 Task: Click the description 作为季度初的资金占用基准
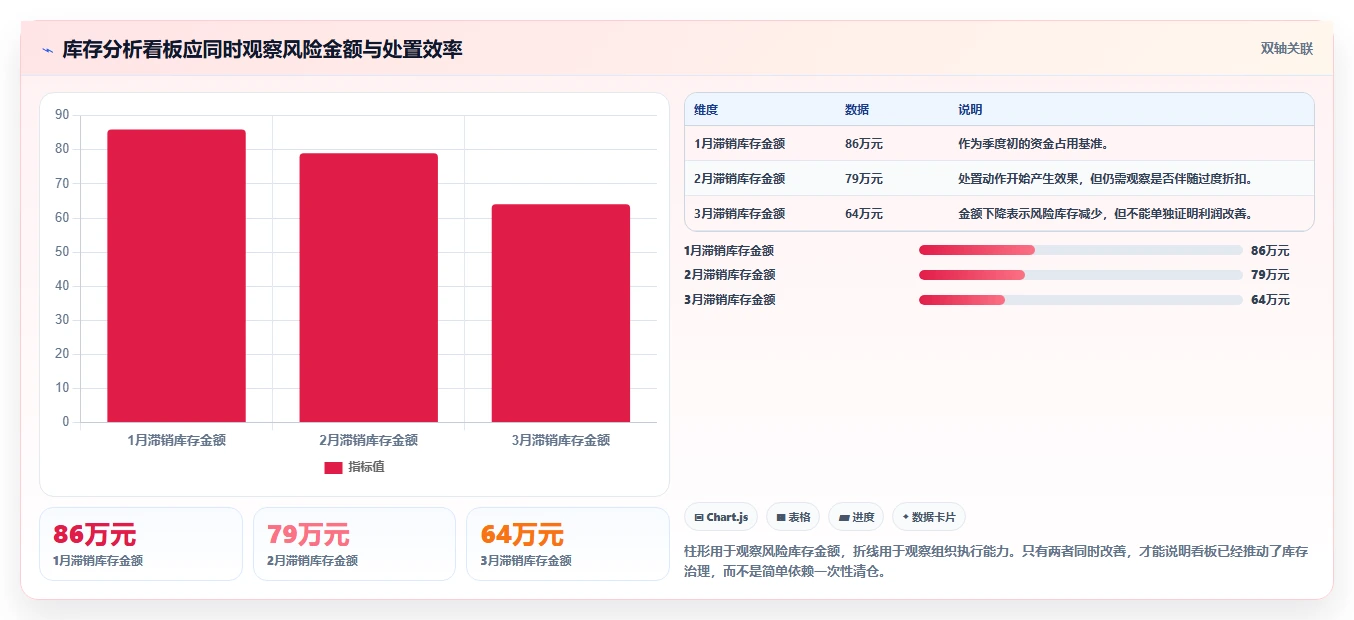coord(1033,144)
